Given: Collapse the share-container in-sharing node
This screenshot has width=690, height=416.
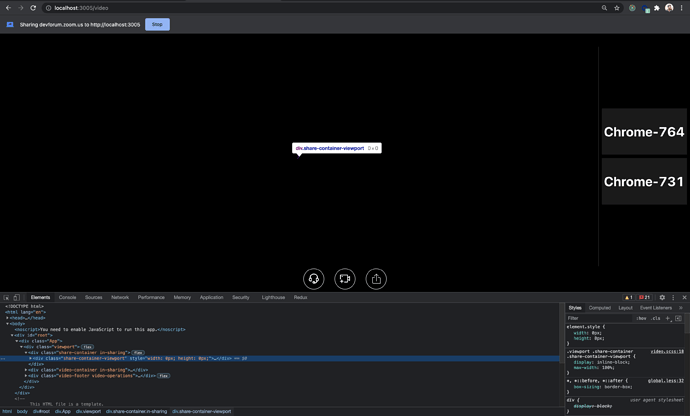Looking at the screenshot, I should [x=26, y=353].
